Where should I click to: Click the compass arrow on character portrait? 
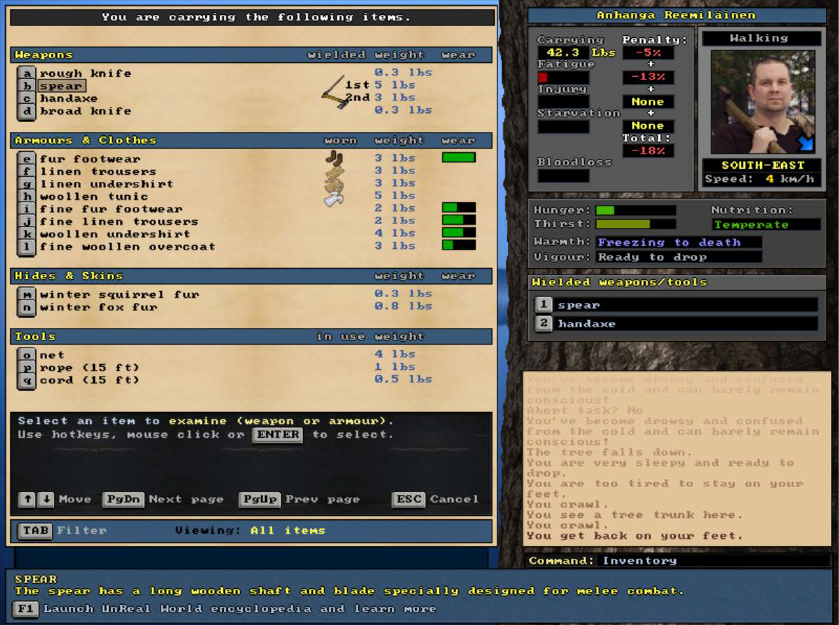click(806, 143)
